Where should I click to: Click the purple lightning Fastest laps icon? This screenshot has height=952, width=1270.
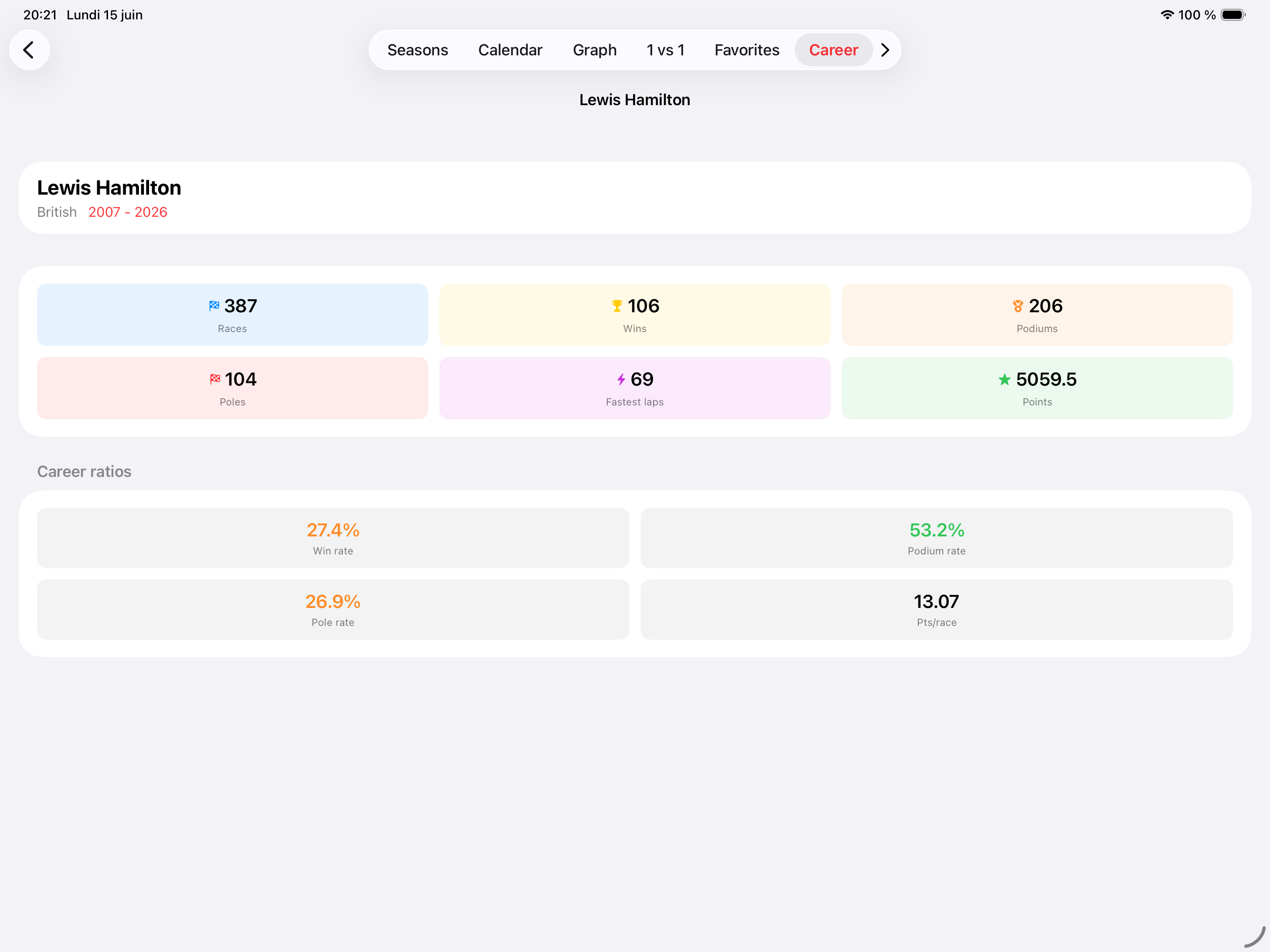coord(621,379)
